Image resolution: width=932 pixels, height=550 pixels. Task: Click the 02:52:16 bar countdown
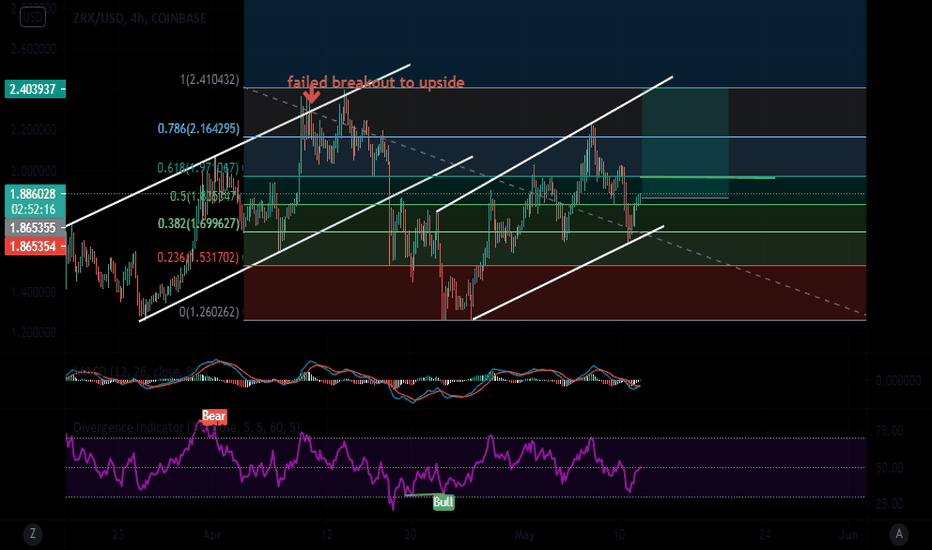click(35, 209)
